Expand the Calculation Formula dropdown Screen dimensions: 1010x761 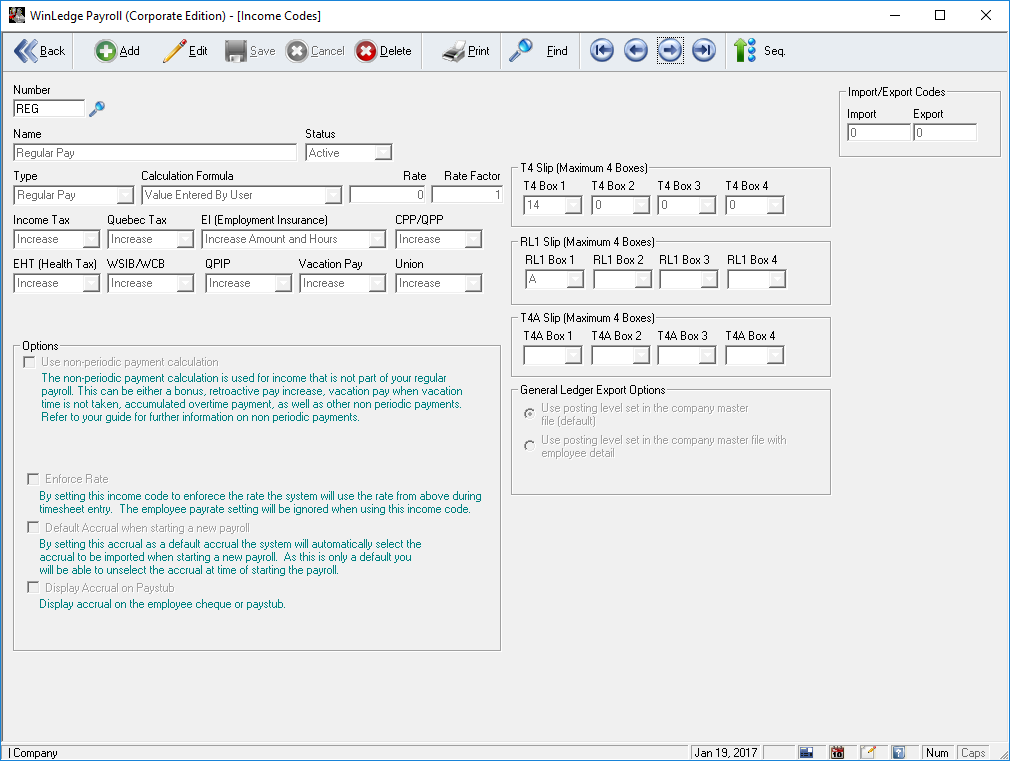(x=333, y=195)
